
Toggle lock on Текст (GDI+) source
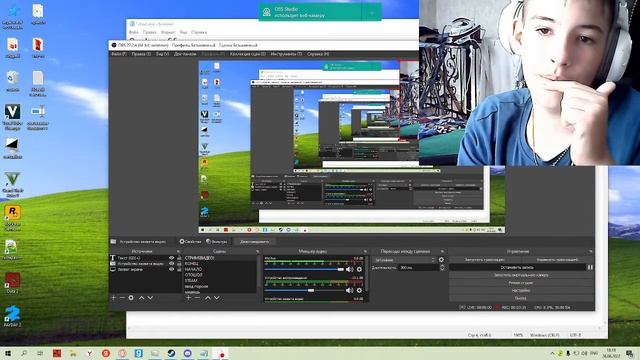179,258
